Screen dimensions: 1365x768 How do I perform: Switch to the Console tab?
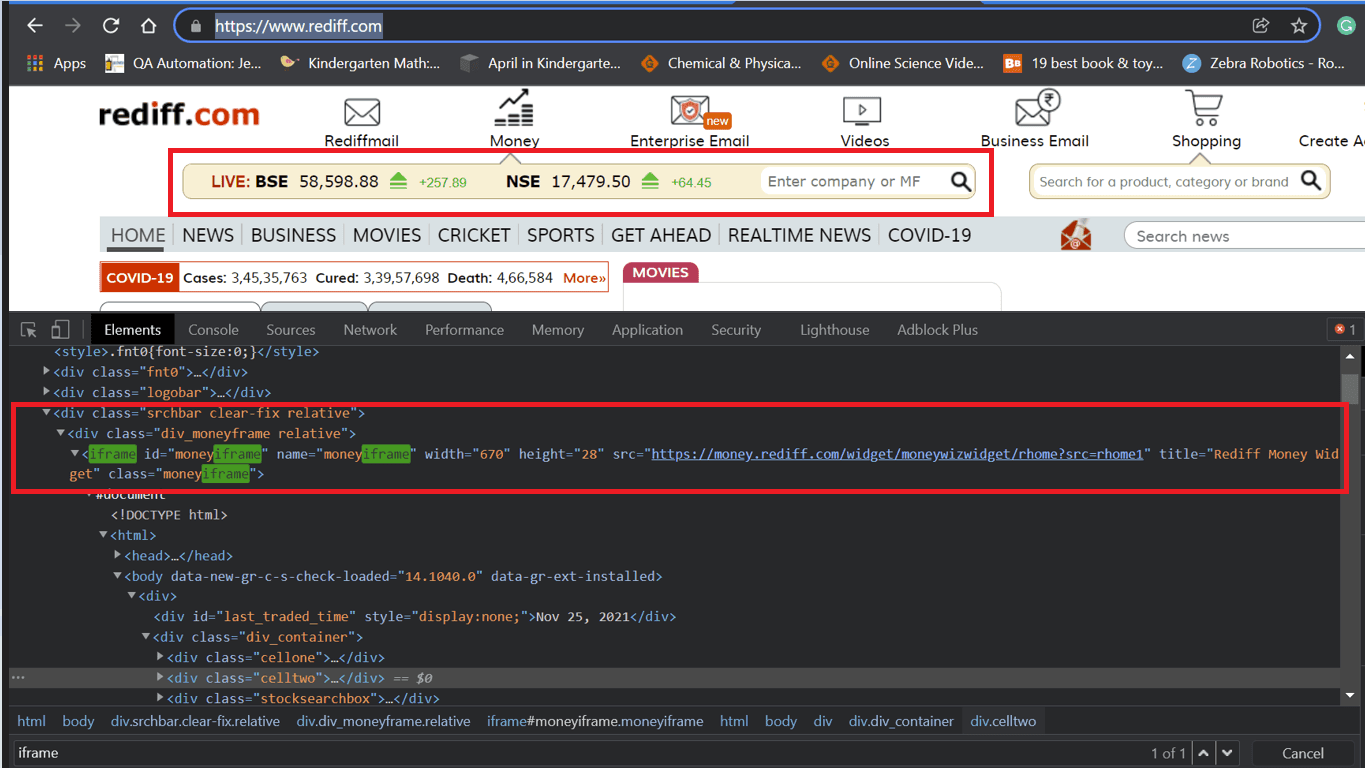coord(213,330)
